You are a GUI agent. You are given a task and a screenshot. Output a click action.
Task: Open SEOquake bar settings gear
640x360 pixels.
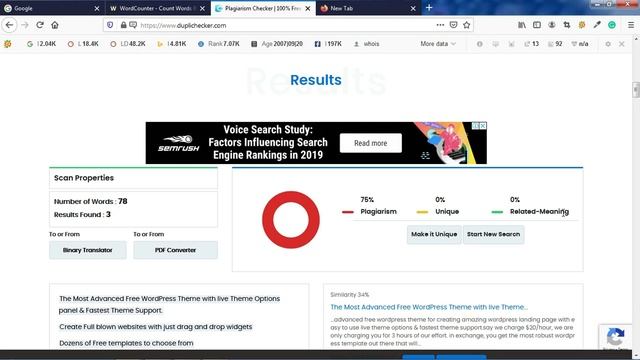click(x=608, y=44)
